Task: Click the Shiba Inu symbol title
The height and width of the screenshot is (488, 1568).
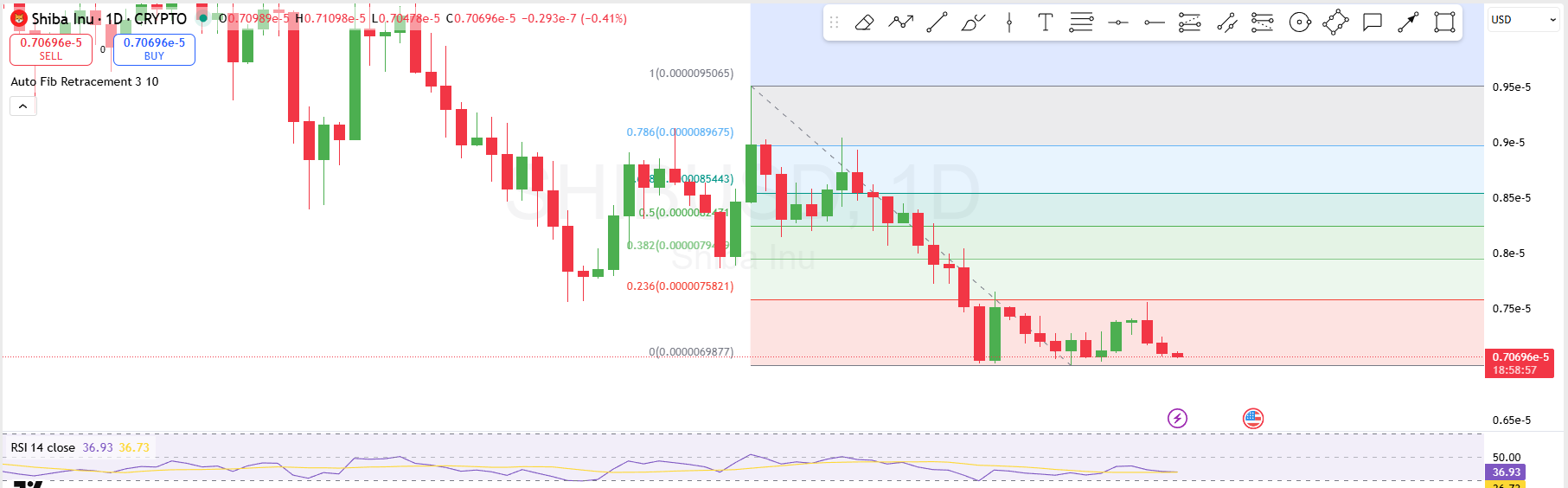Action: click(x=62, y=19)
